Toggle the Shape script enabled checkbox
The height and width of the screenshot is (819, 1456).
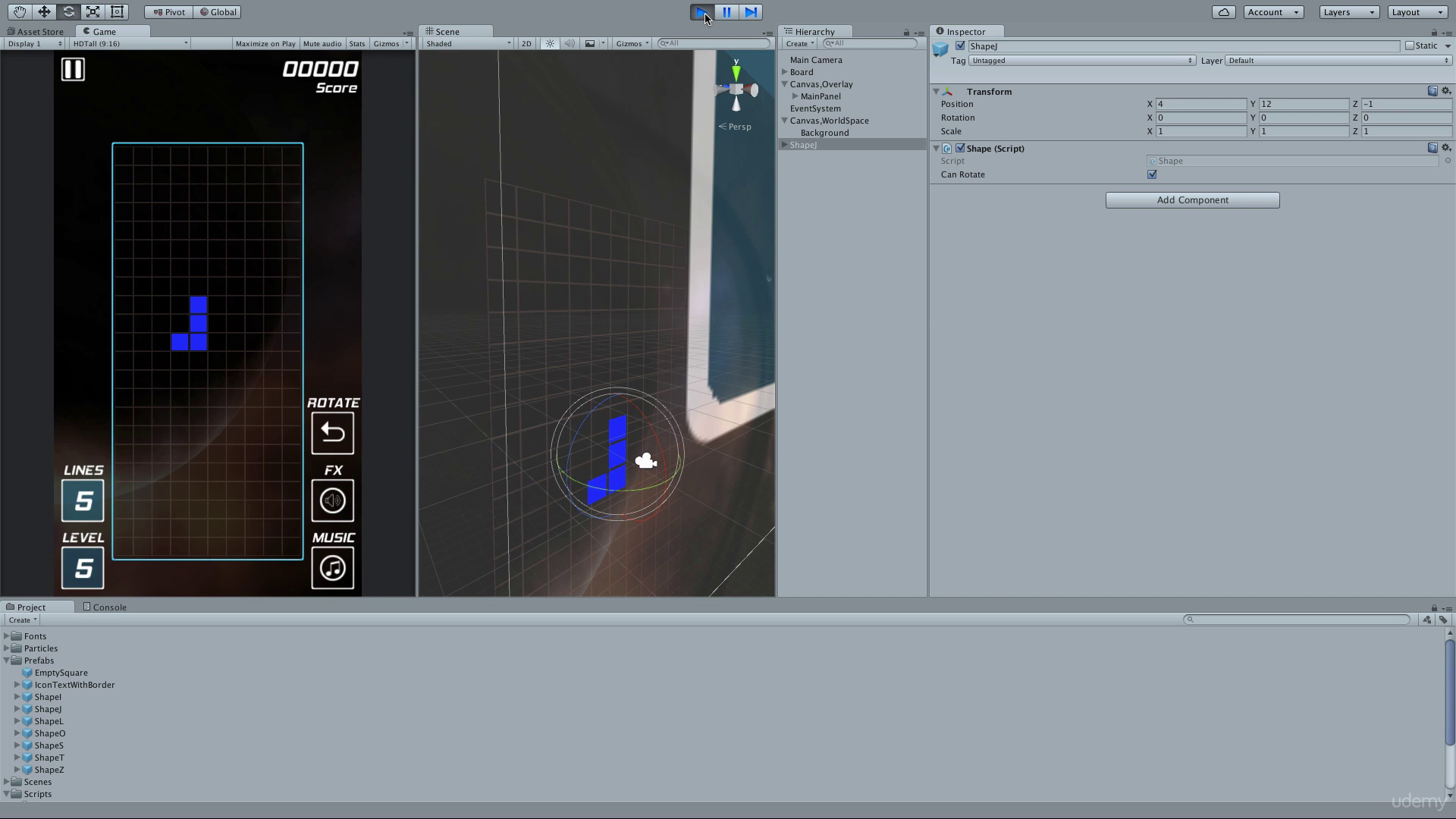960,148
